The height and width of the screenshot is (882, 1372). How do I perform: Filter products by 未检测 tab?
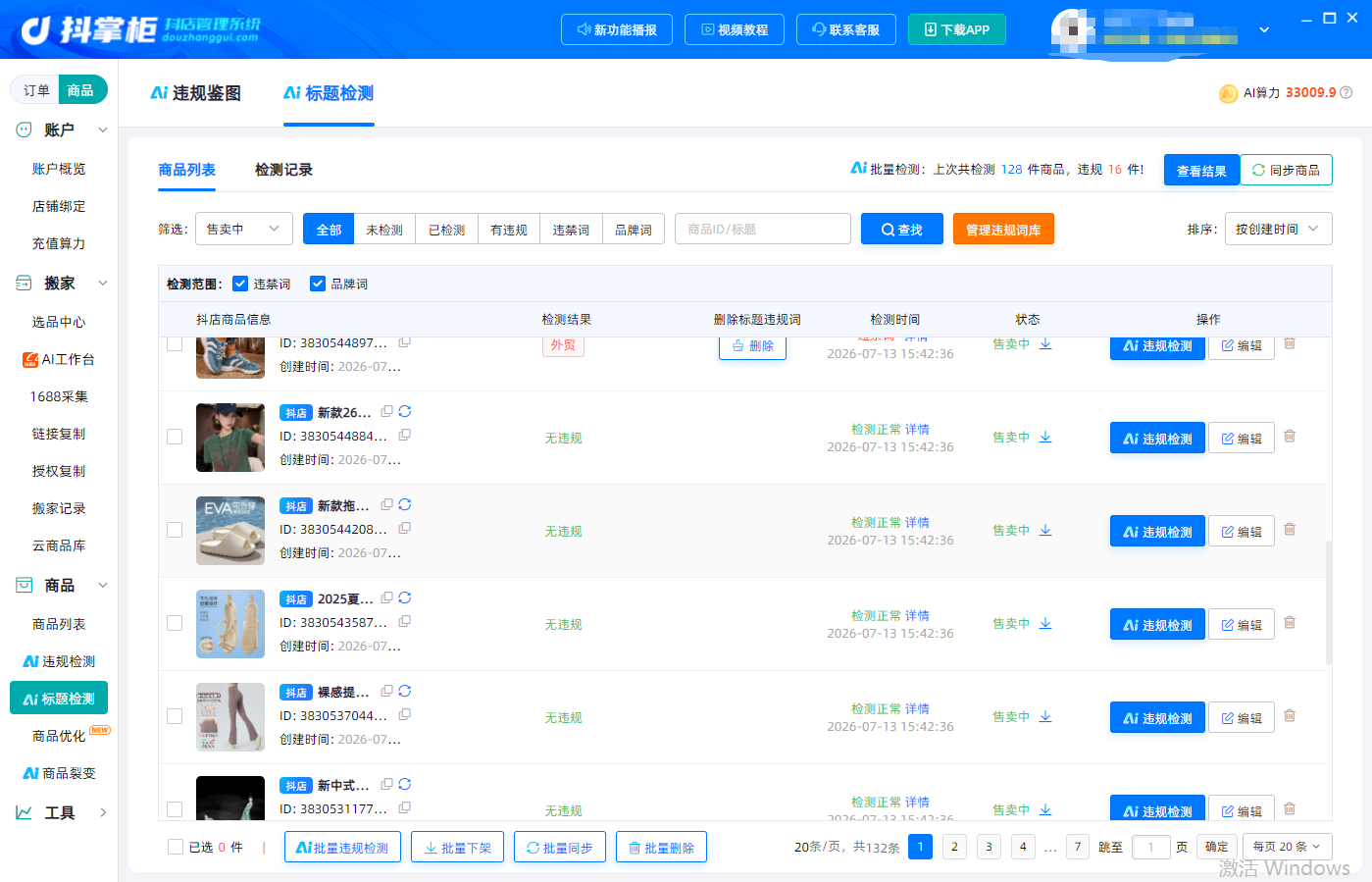[384, 230]
